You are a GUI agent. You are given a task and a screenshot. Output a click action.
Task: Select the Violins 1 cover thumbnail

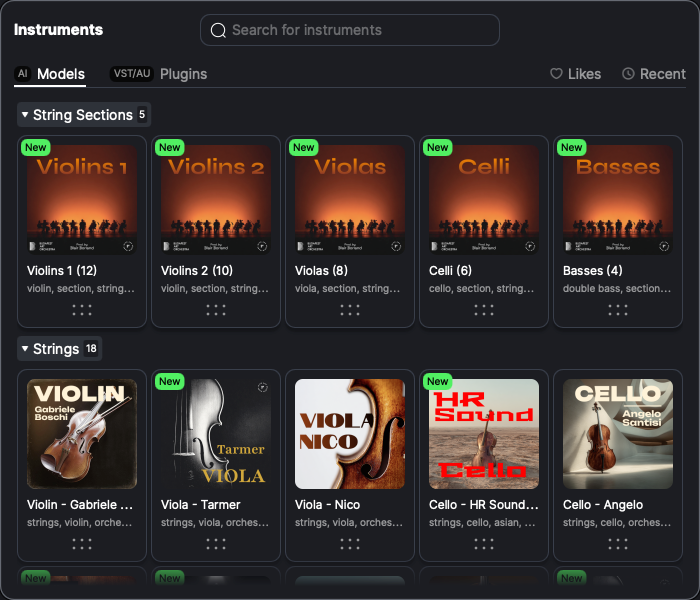click(x=82, y=200)
